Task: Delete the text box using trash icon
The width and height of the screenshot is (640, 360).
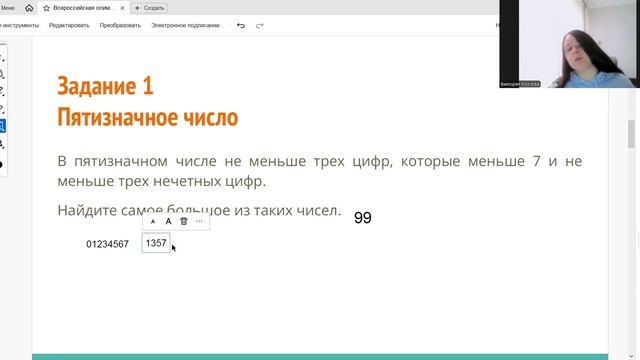Action: [184, 221]
